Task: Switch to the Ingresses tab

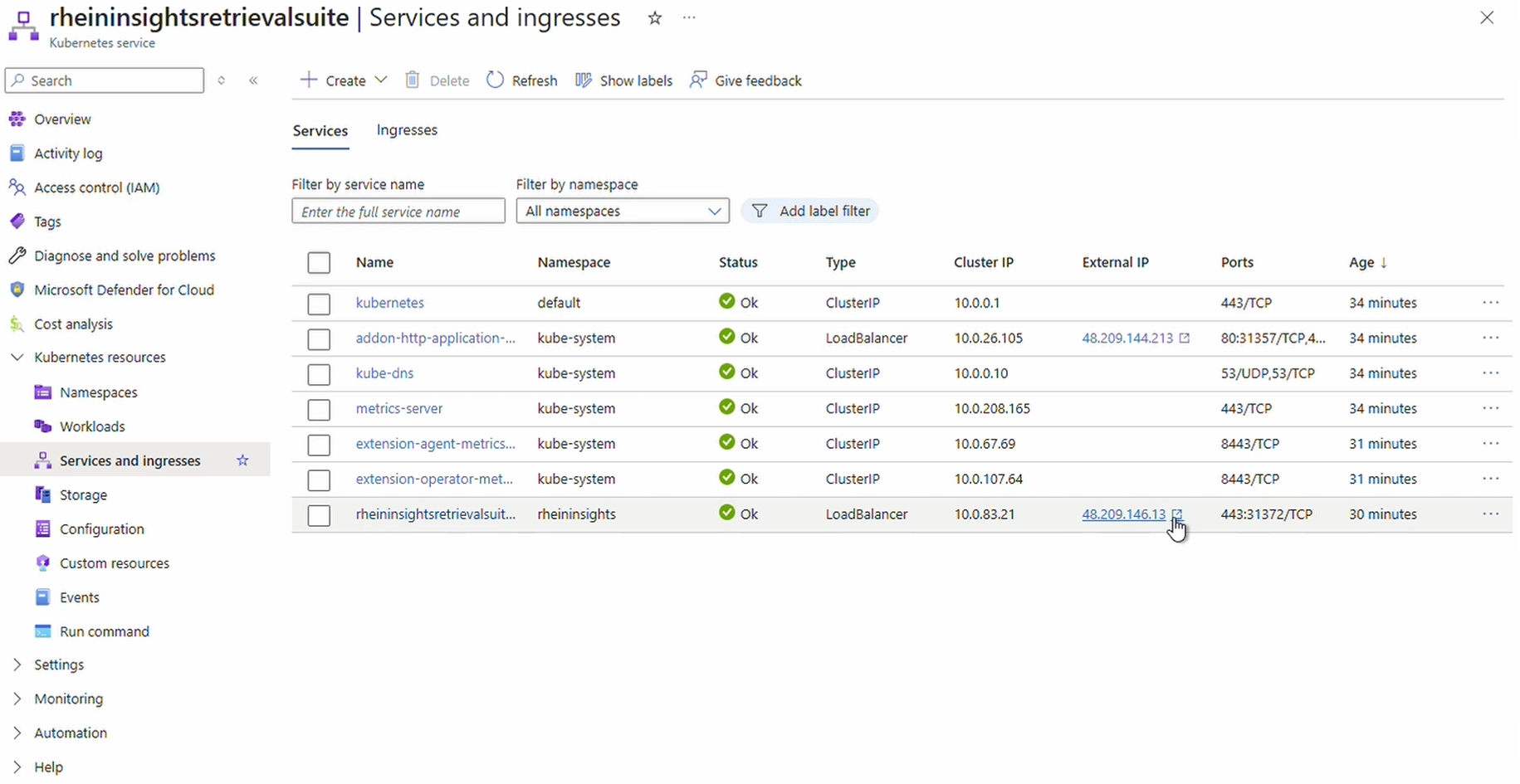Action: [407, 130]
